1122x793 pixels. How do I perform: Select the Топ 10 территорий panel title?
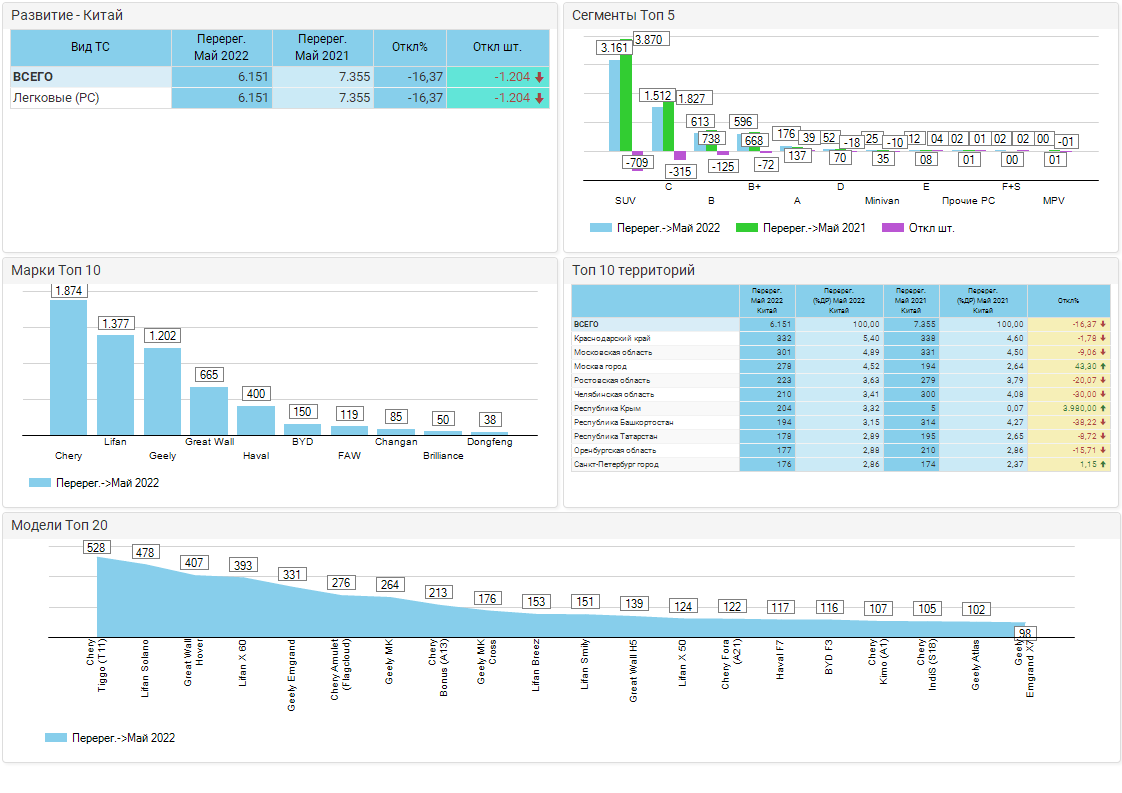[632, 270]
